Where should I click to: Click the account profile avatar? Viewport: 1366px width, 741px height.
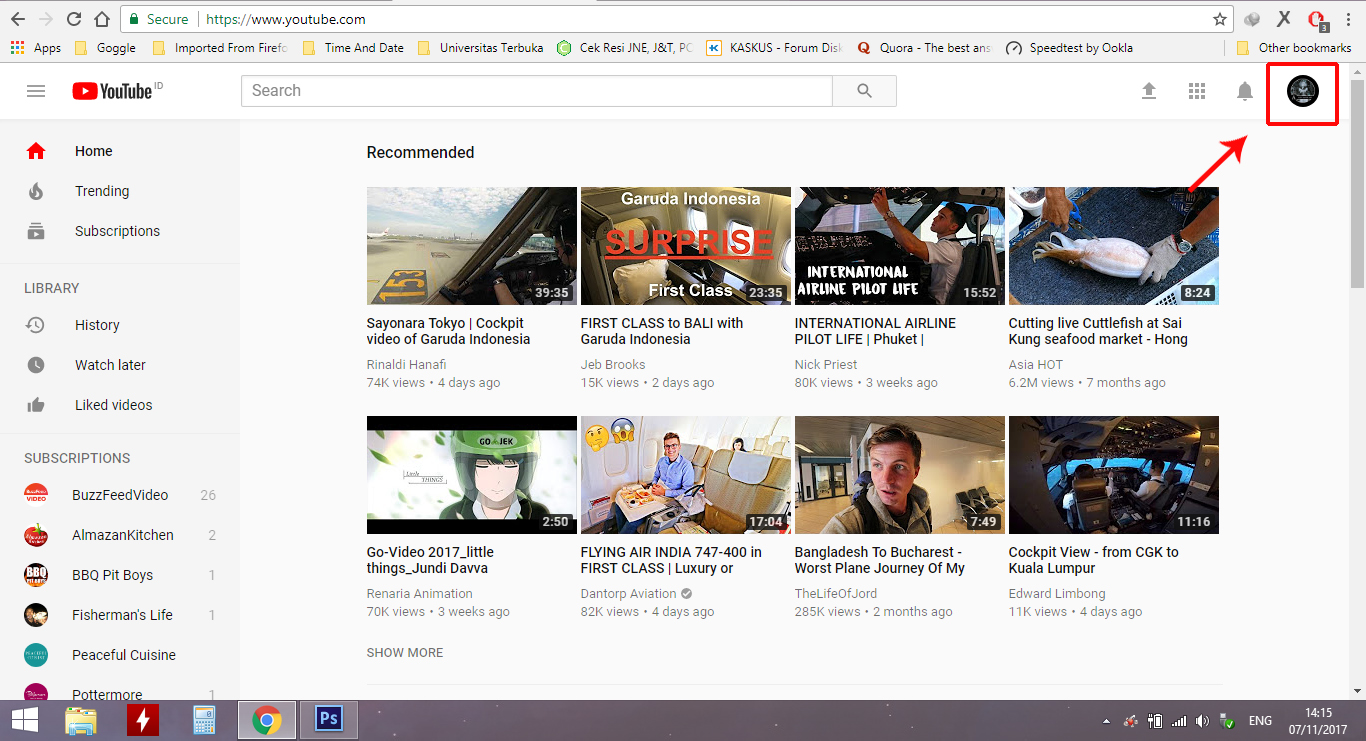click(x=1302, y=94)
